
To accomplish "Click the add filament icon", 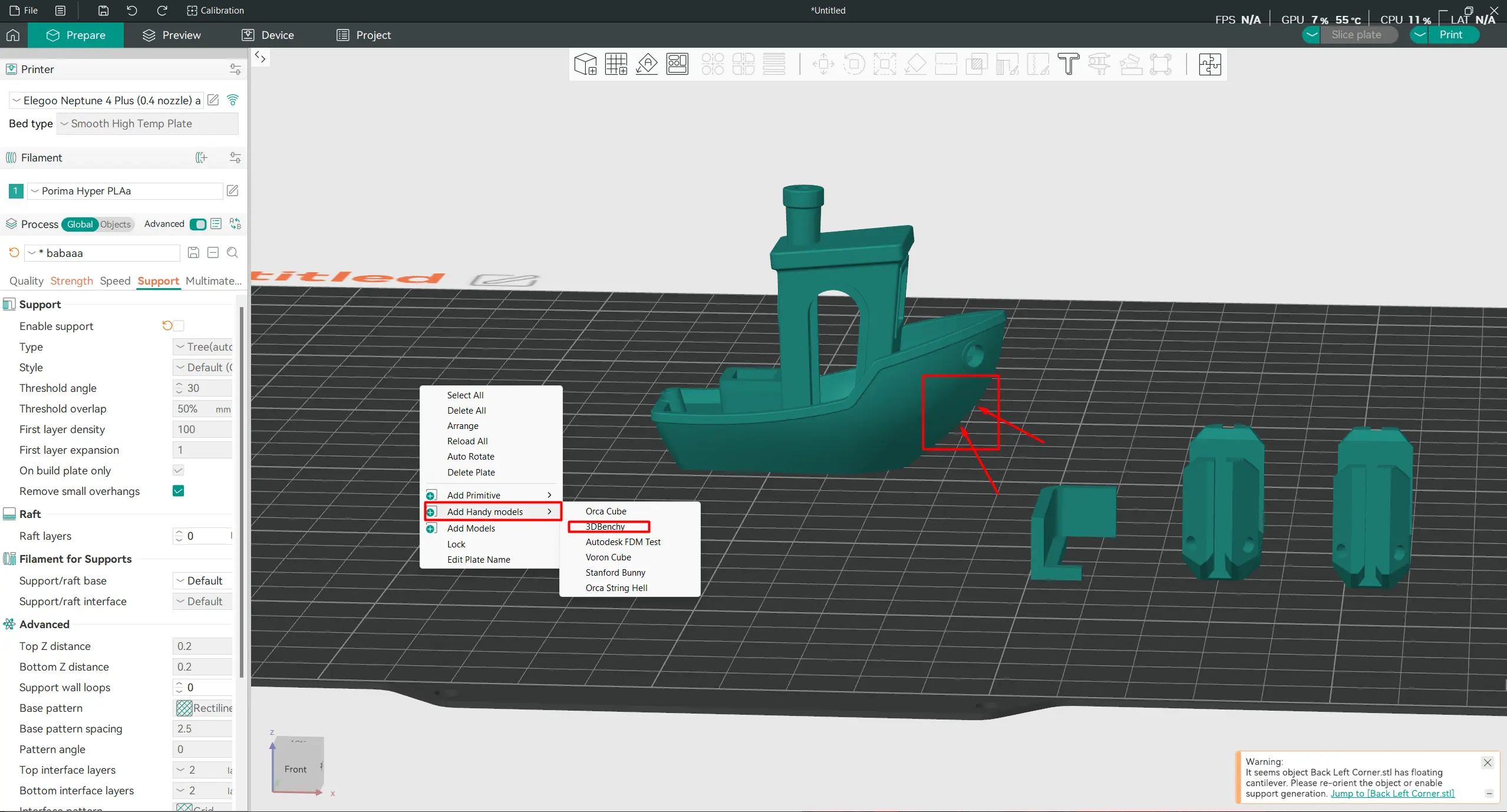I will coord(202,157).
